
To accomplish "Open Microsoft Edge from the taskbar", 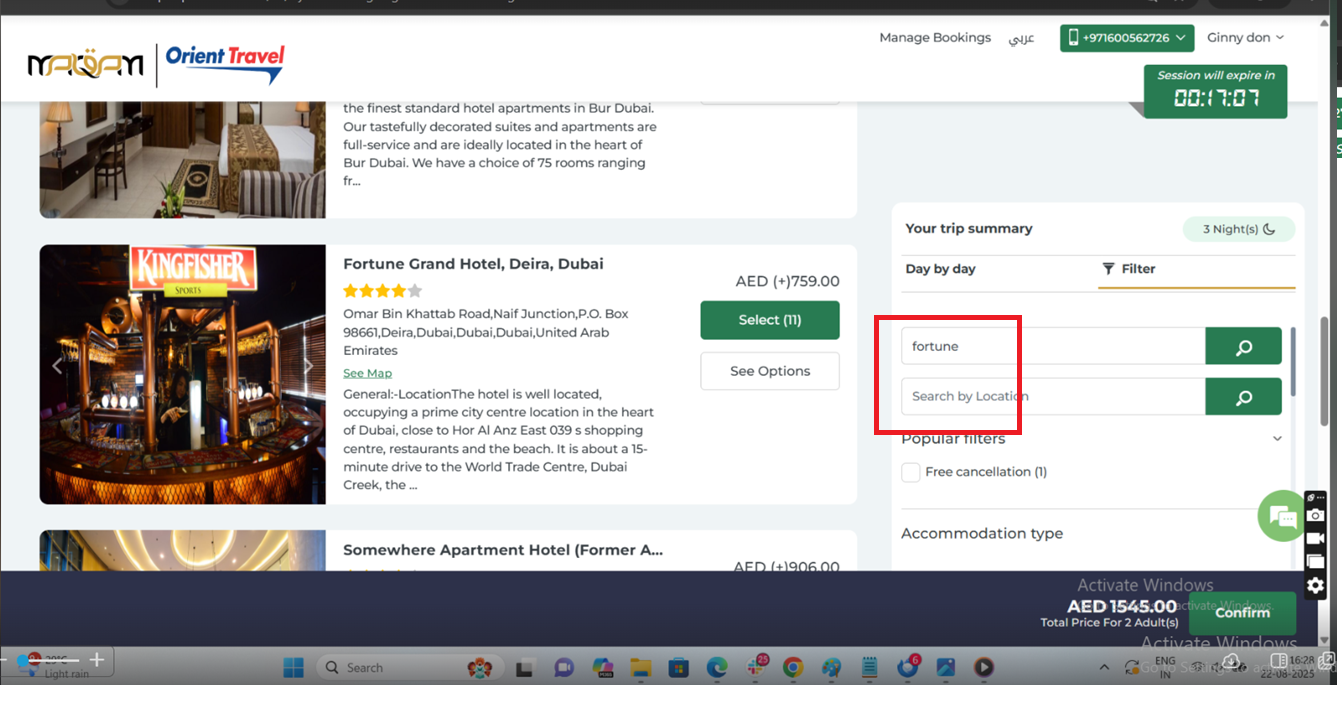I will pyautogui.click(x=716, y=667).
